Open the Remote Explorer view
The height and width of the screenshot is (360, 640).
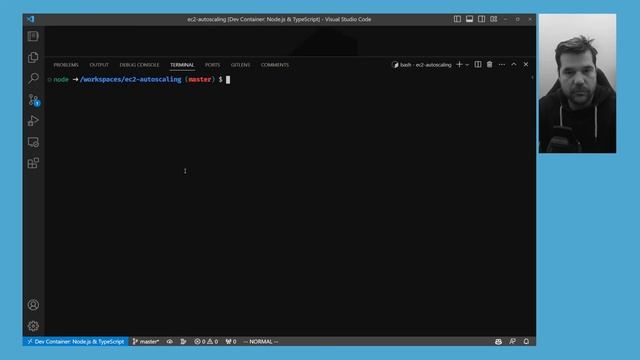click(33, 142)
